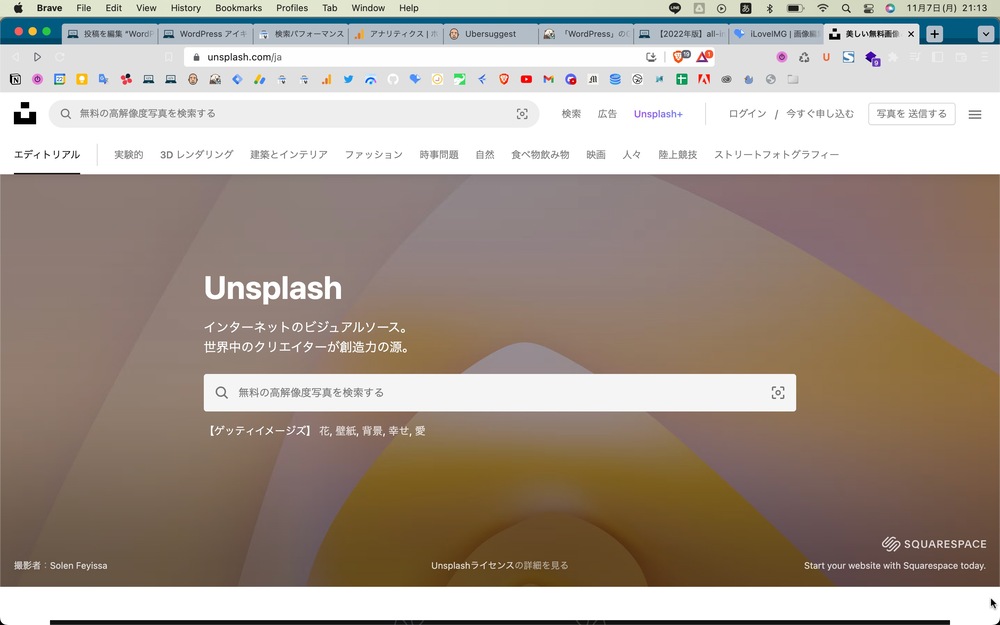Click the reload page button
Screen dimensions: 1000x625
[x=59, y=57]
